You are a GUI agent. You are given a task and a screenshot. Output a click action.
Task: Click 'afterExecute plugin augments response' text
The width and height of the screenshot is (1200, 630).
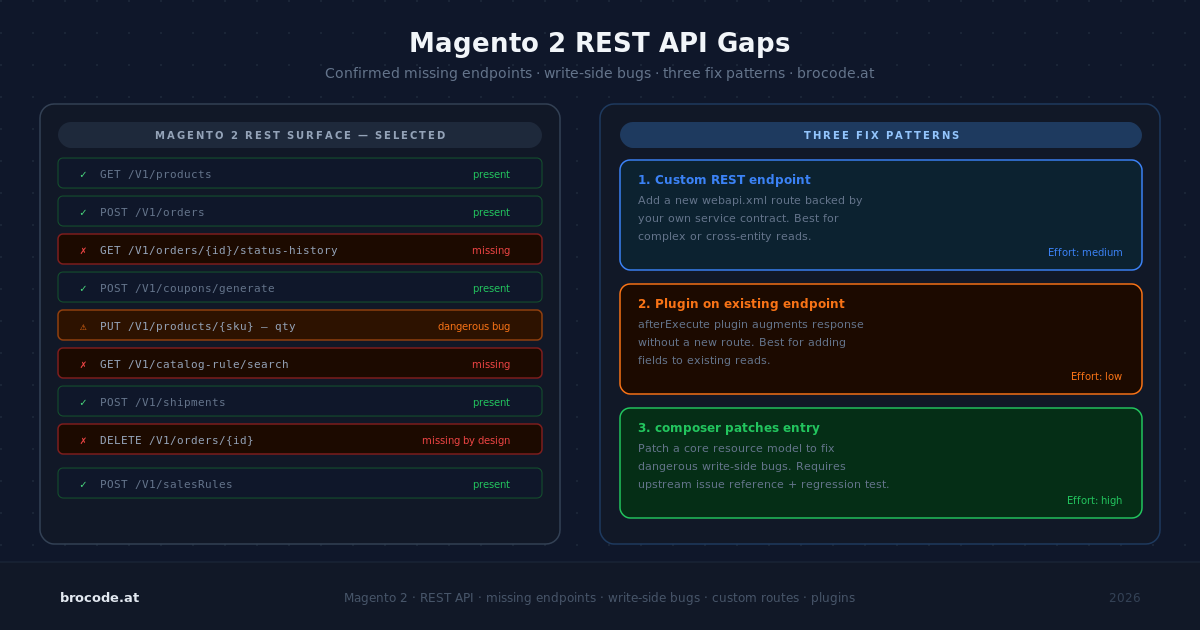pyautogui.click(x=751, y=324)
